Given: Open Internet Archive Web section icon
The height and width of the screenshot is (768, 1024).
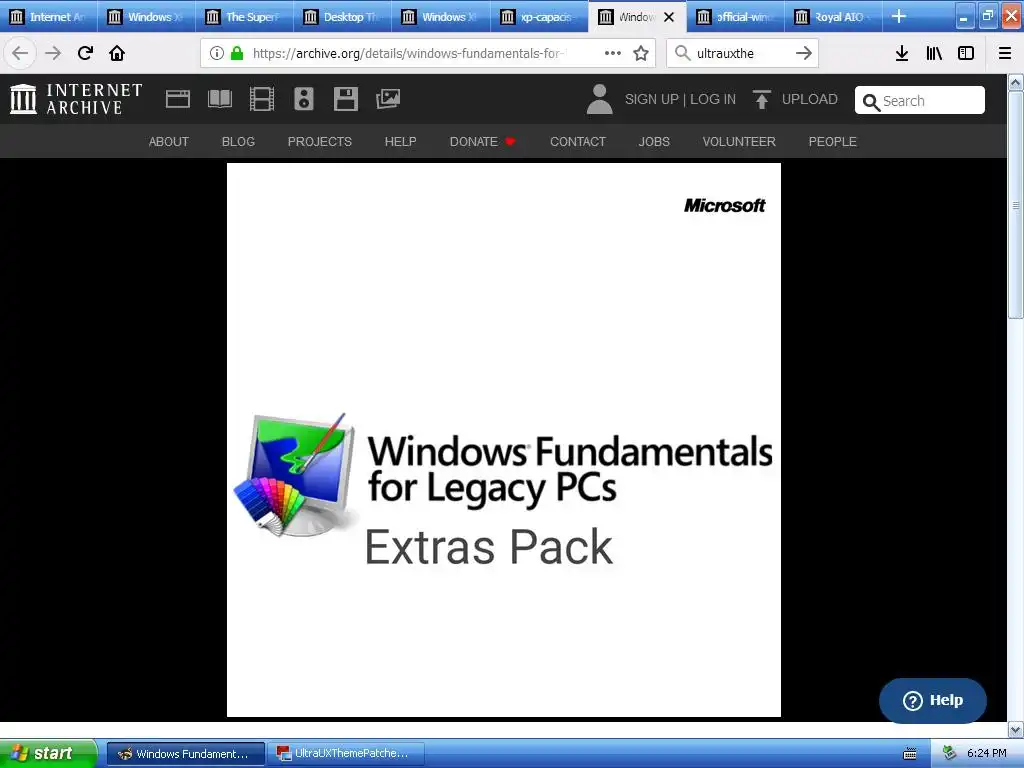Looking at the screenshot, I should (178, 99).
